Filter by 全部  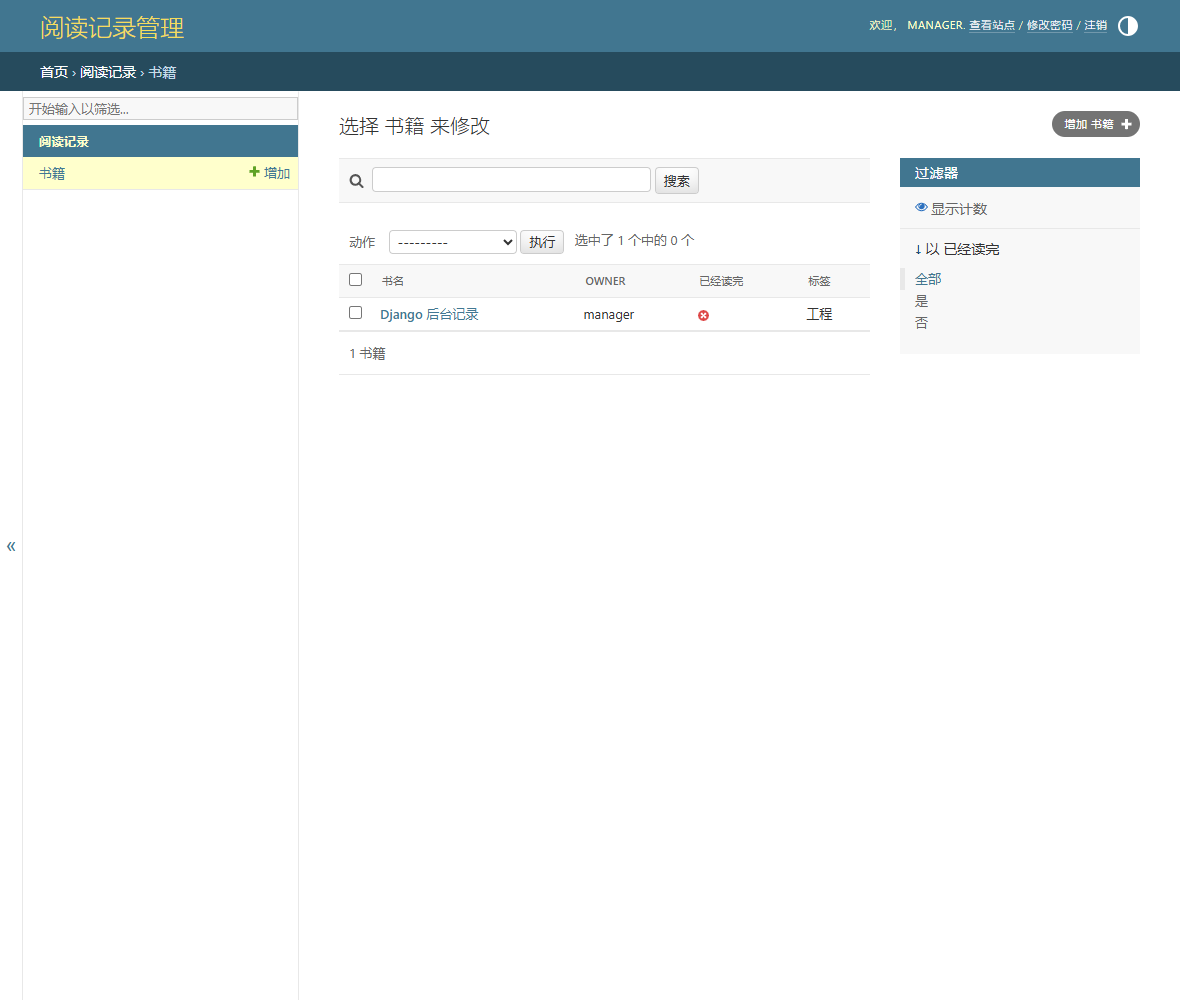pyautogui.click(x=928, y=279)
